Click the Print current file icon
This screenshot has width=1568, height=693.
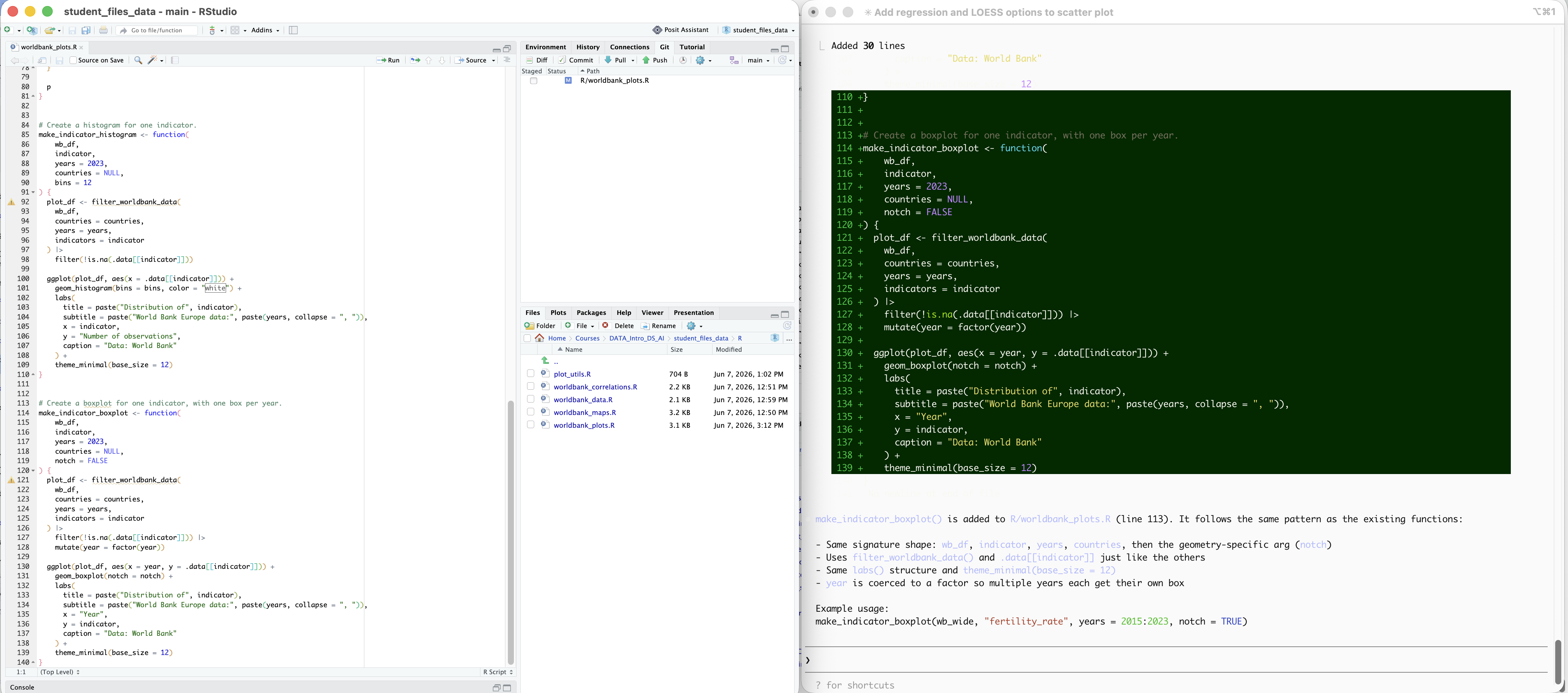coord(103,30)
